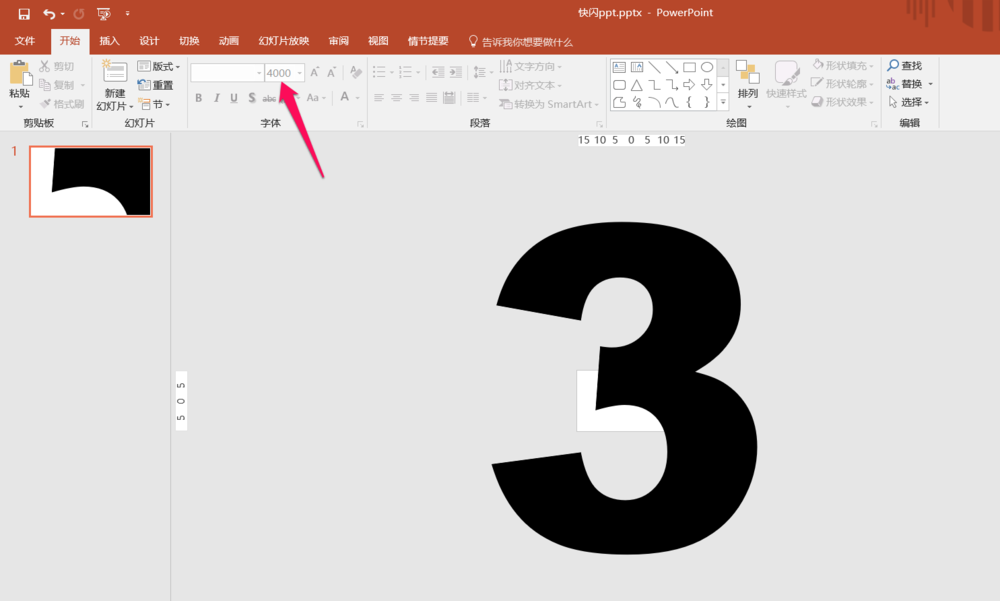This screenshot has height=601, width=1000.
Task: Switch to the 插入 tab
Action: point(109,41)
